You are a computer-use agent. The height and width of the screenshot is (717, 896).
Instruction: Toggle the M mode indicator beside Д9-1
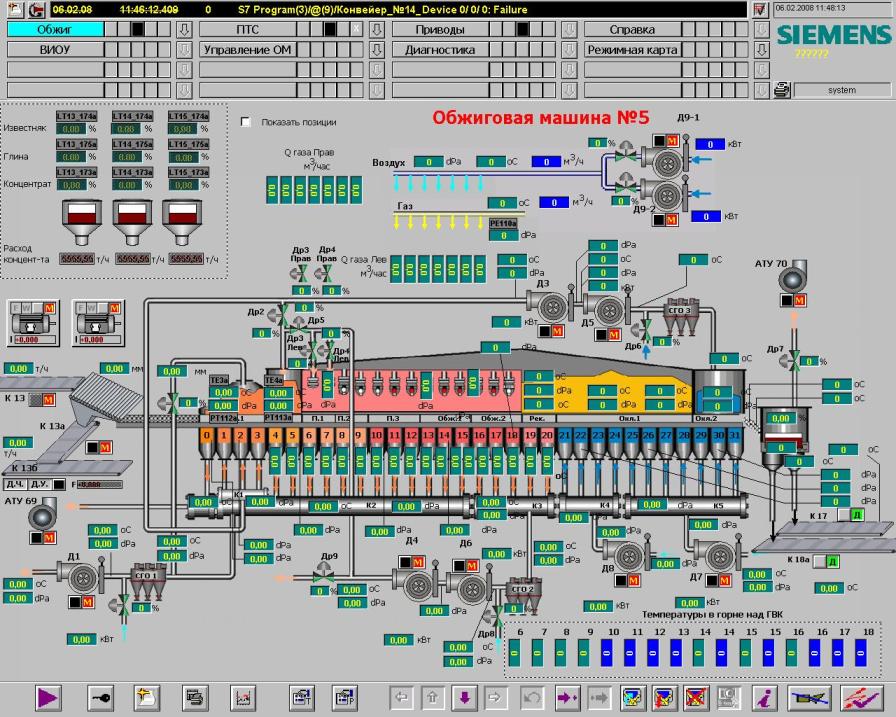click(x=671, y=141)
